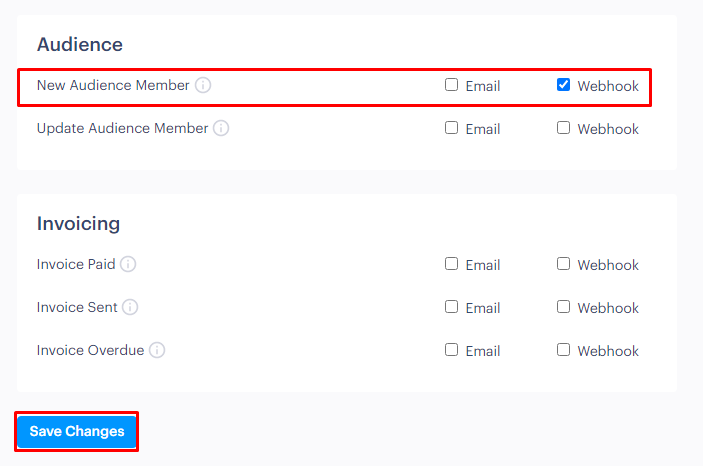Click the Save Changes button
The image size is (703, 466).
(77, 431)
